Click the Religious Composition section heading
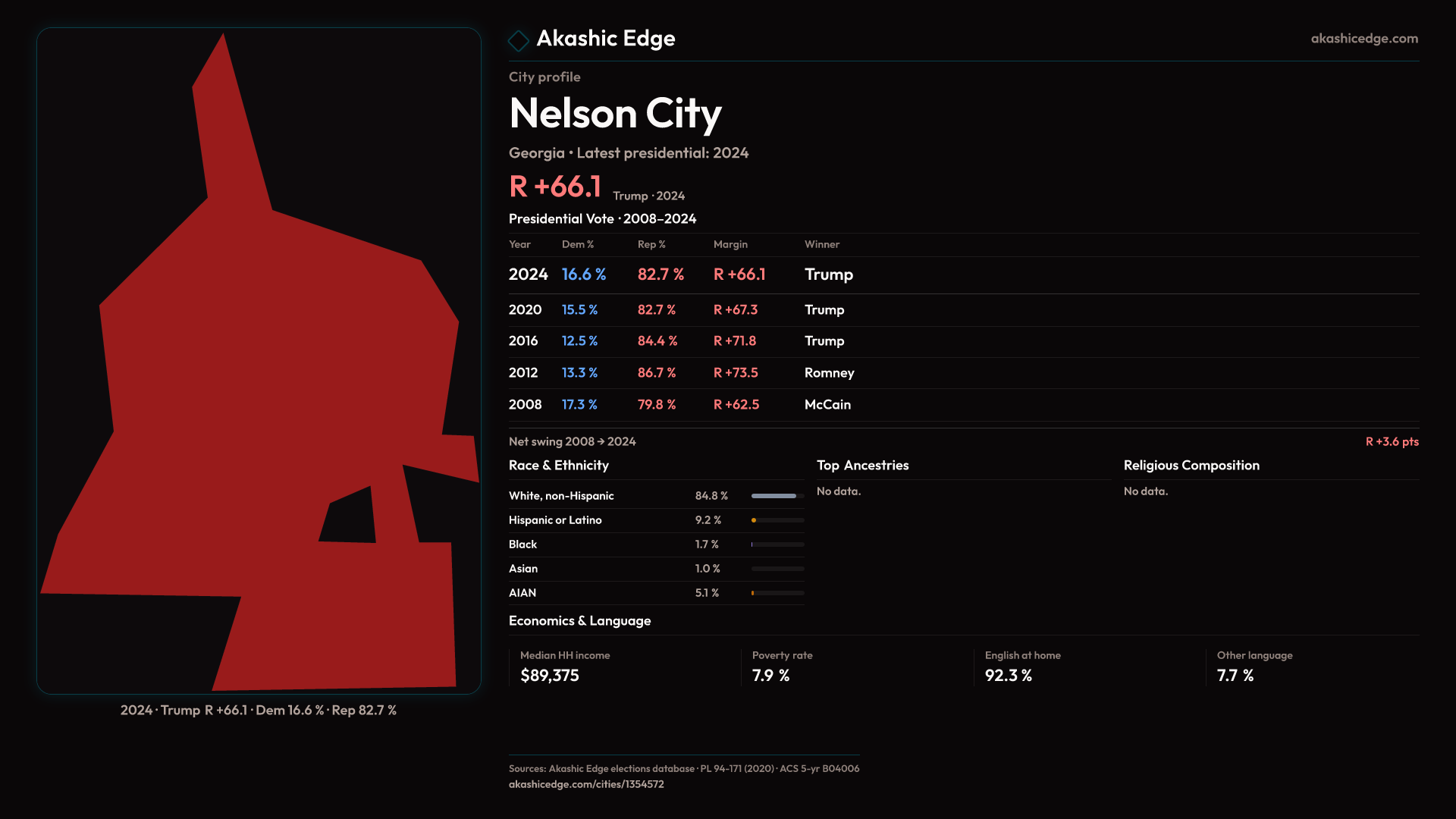The height and width of the screenshot is (819, 1456). 1191,466
